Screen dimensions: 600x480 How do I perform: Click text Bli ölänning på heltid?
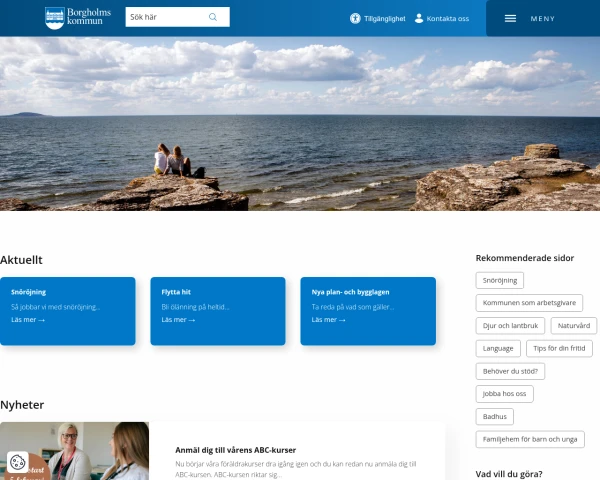(196, 307)
